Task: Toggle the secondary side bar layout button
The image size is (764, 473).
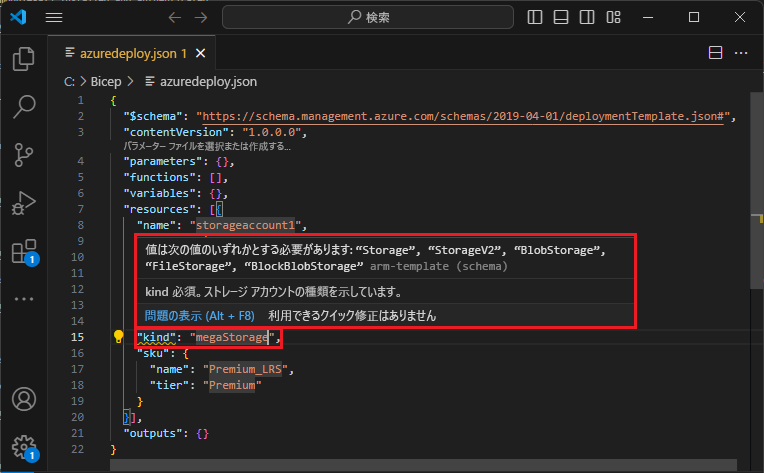Action: coord(587,18)
